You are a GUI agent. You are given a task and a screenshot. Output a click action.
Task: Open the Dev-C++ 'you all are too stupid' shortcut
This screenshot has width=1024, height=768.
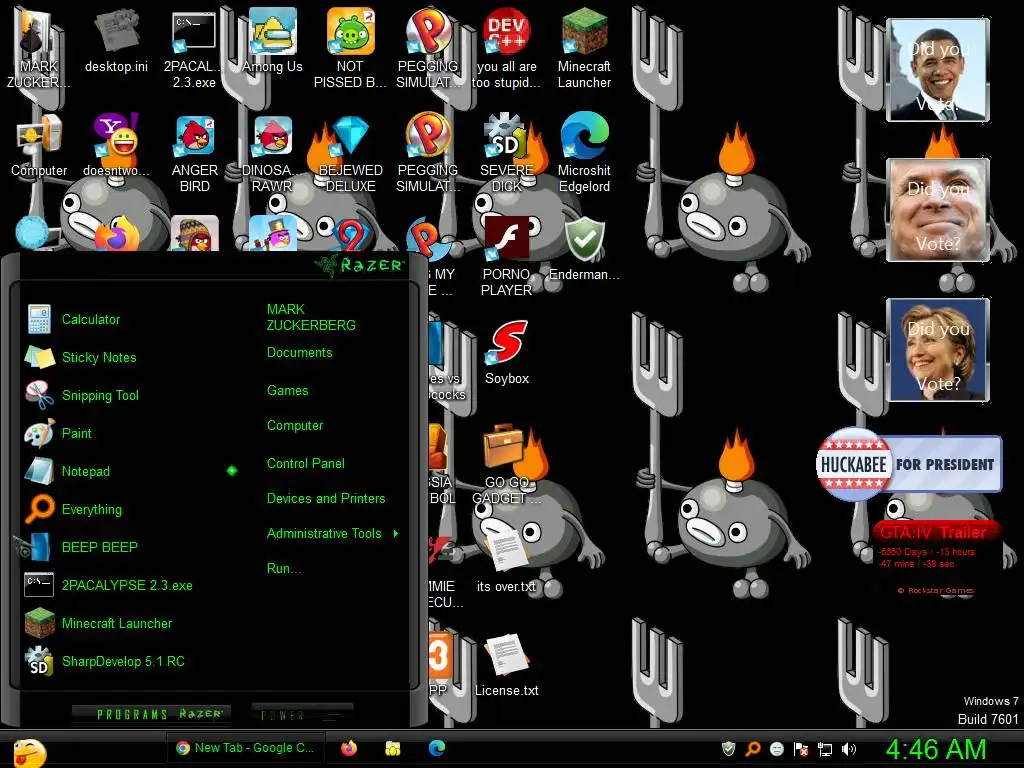pyautogui.click(x=506, y=48)
